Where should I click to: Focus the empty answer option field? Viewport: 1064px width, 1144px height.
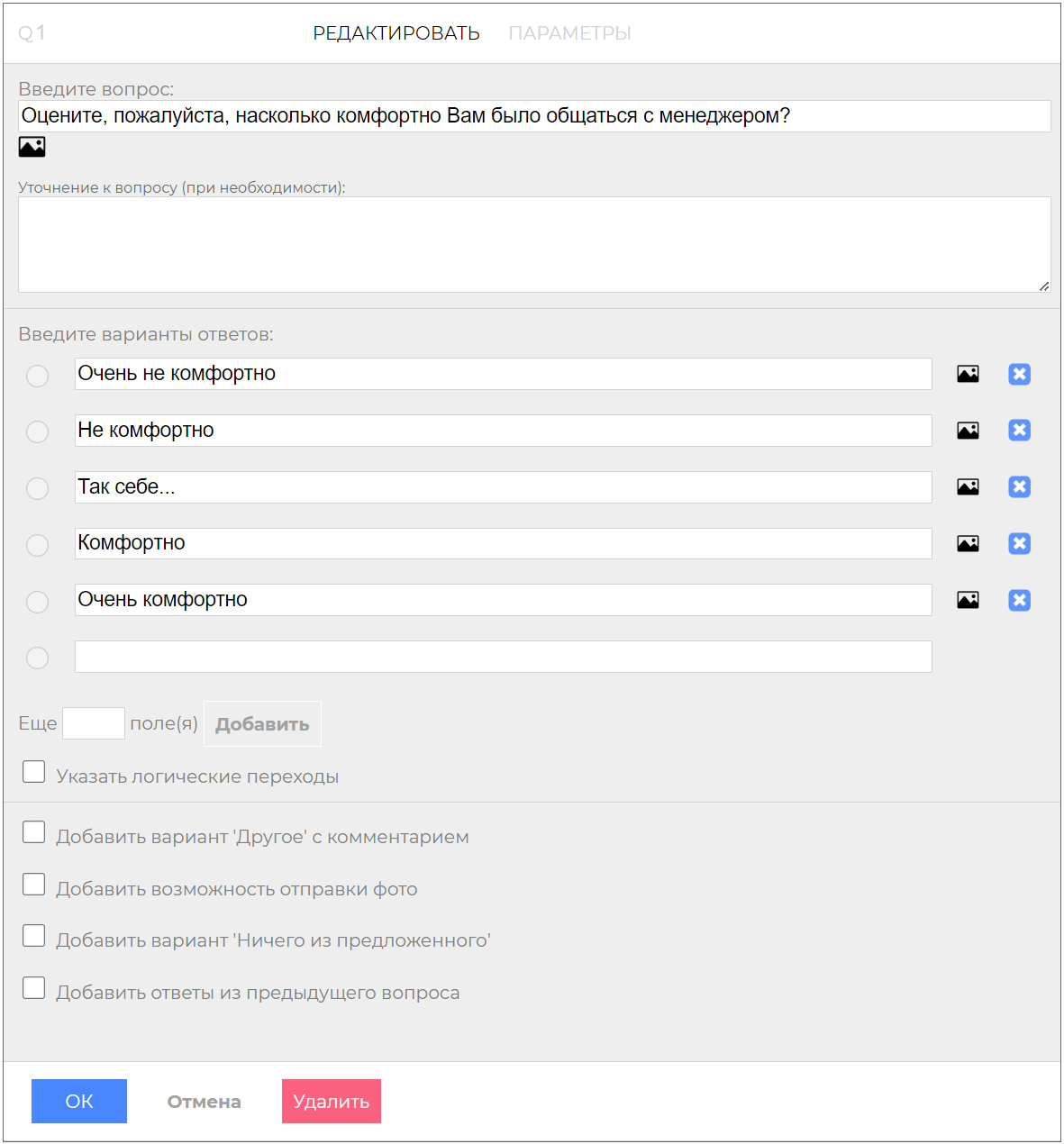[503, 657]
